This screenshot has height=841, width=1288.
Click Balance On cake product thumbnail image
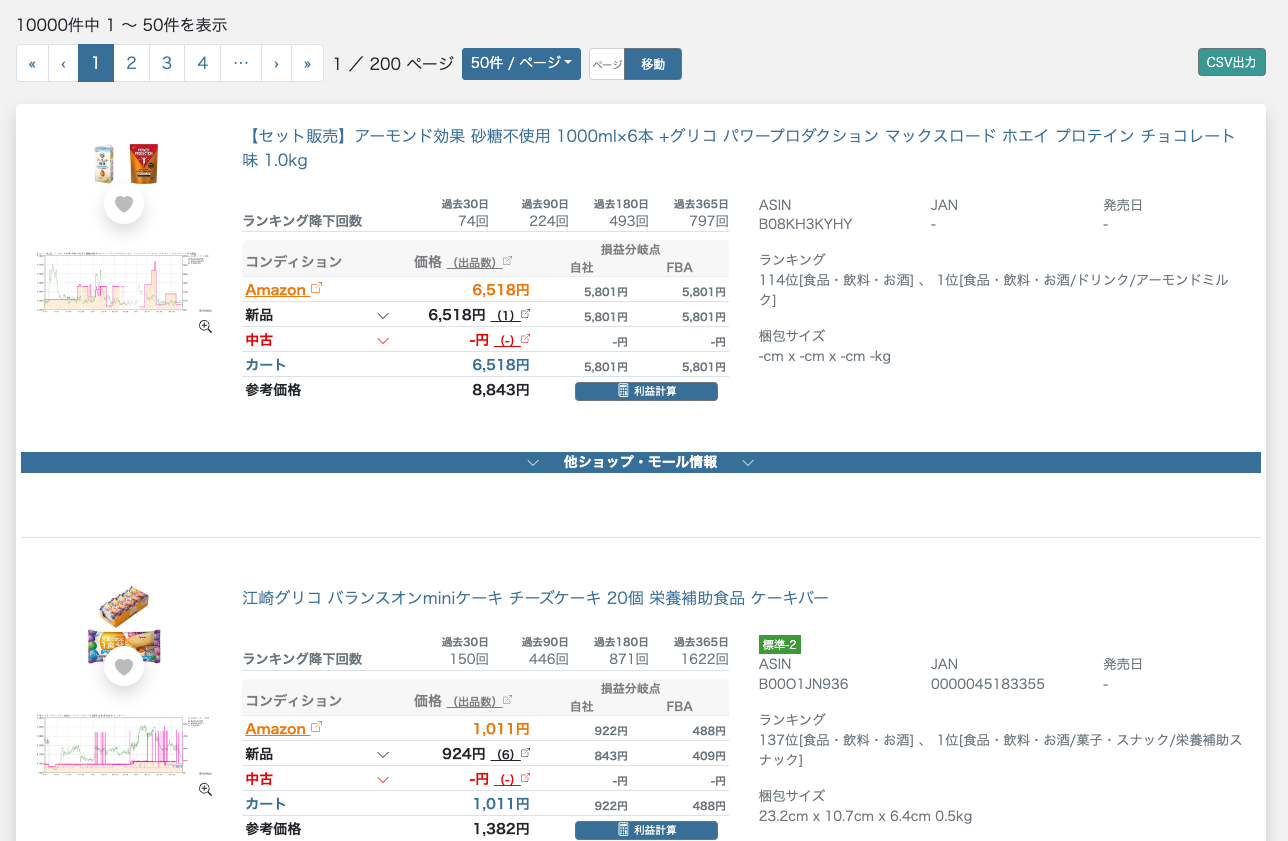124,627
